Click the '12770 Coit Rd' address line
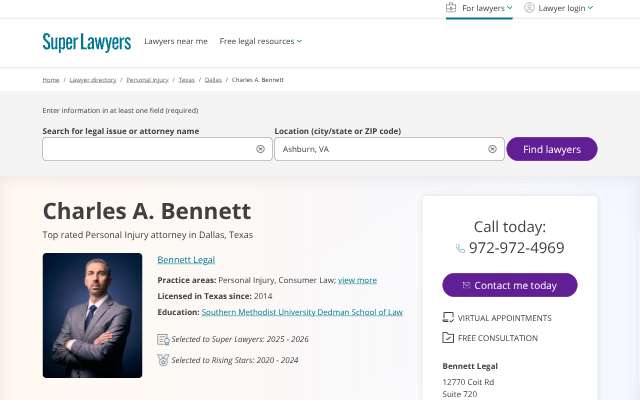Image resolution: width=640 pixels, height=400 pixels. pos(468,382)
